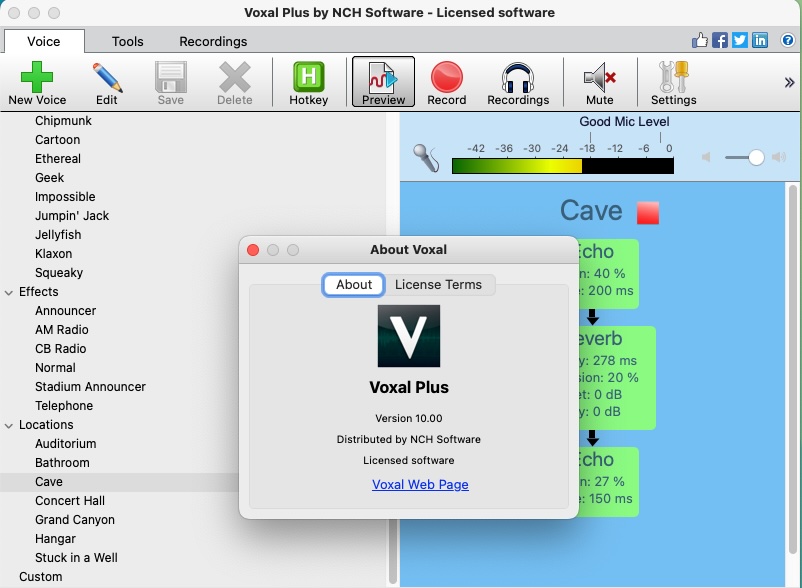Select the Auditorium location
802x588 pixels.
point(65,443)
